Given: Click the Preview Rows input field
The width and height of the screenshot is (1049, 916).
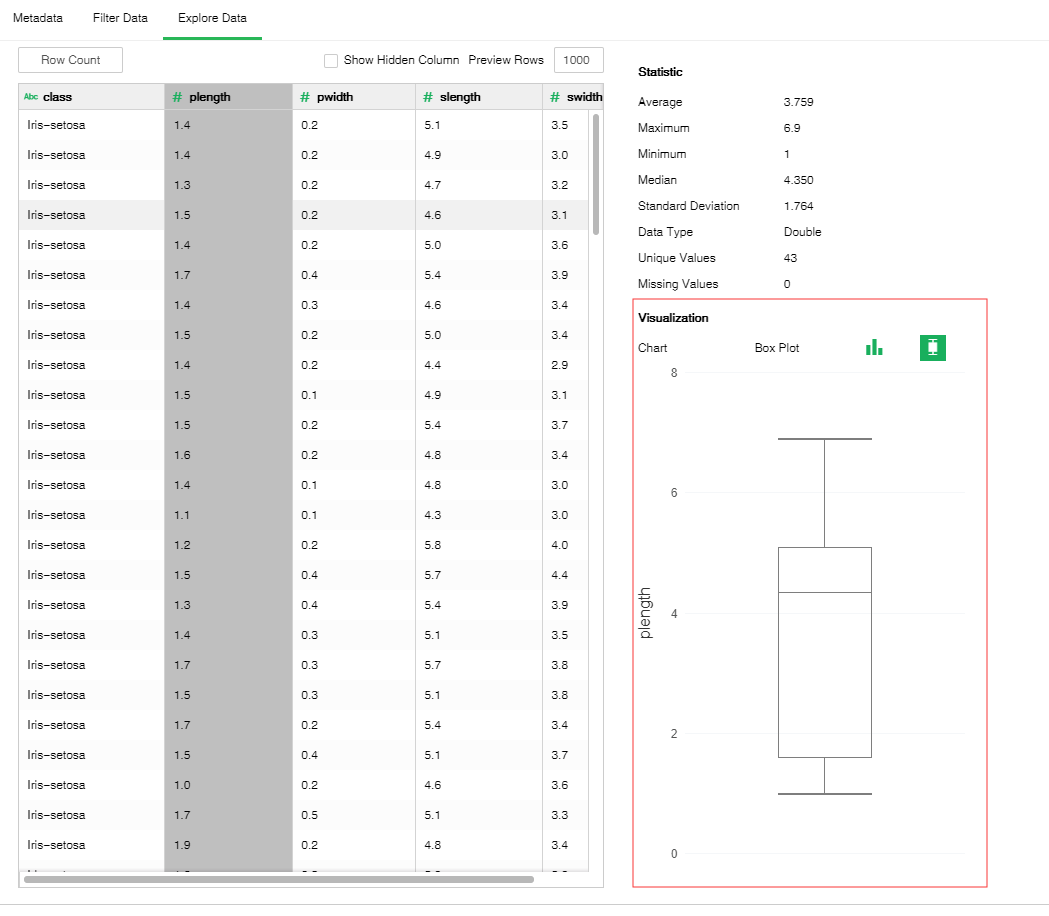Looking at the screenshot, I should coord(578,60).
